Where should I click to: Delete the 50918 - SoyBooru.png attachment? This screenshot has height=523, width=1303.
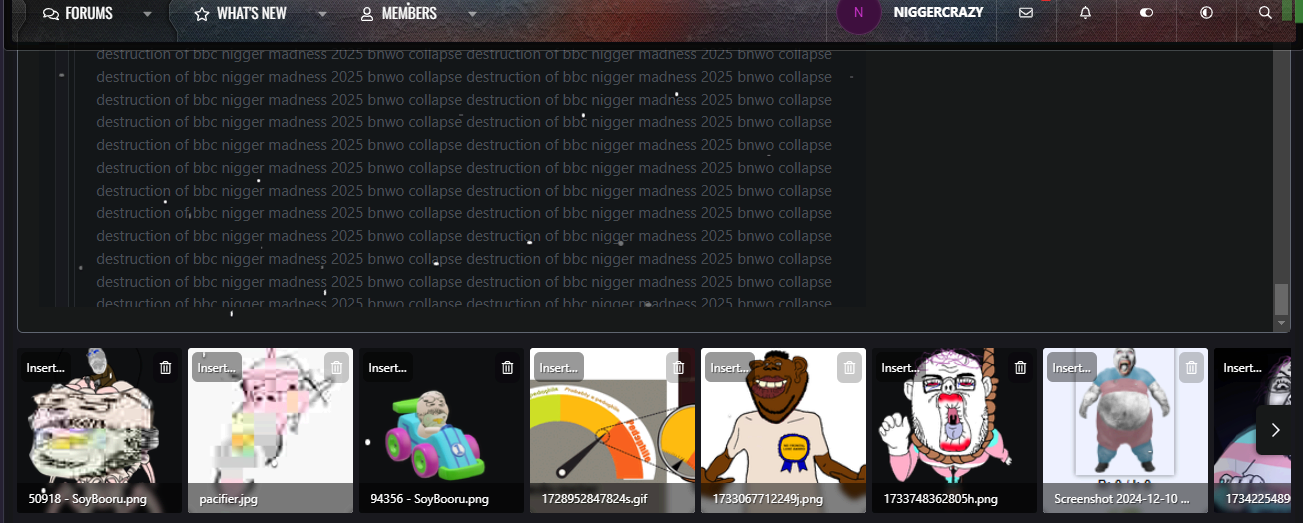pyautogui.click(x=166, y=368)
